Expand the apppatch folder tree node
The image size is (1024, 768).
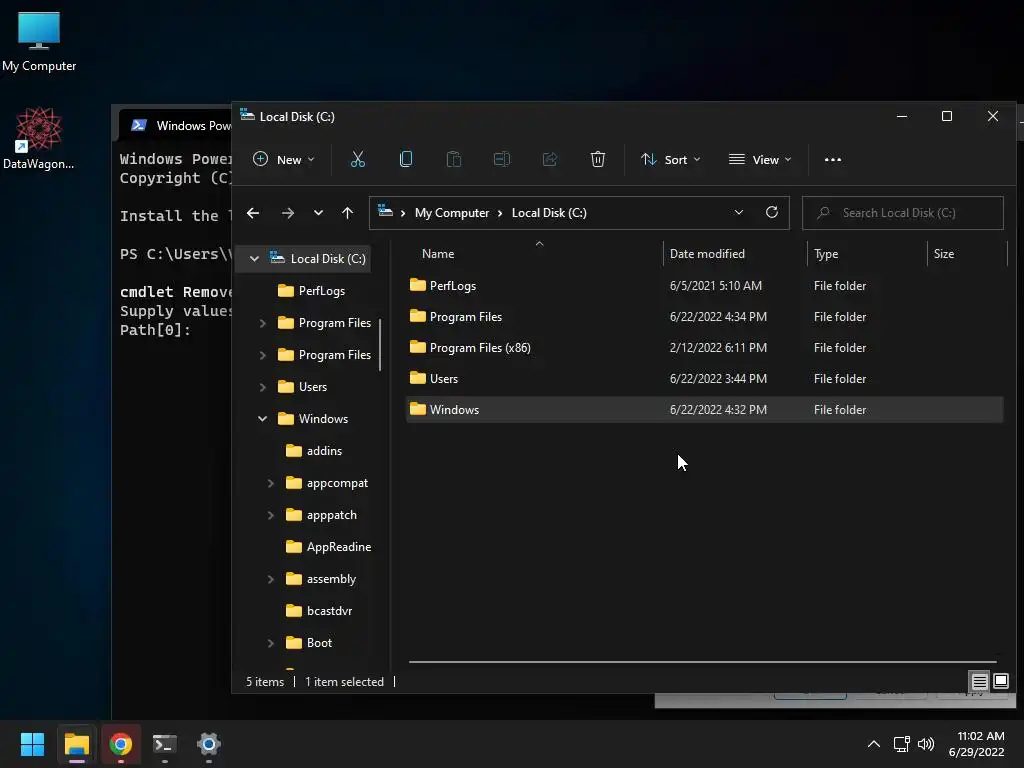270,515
